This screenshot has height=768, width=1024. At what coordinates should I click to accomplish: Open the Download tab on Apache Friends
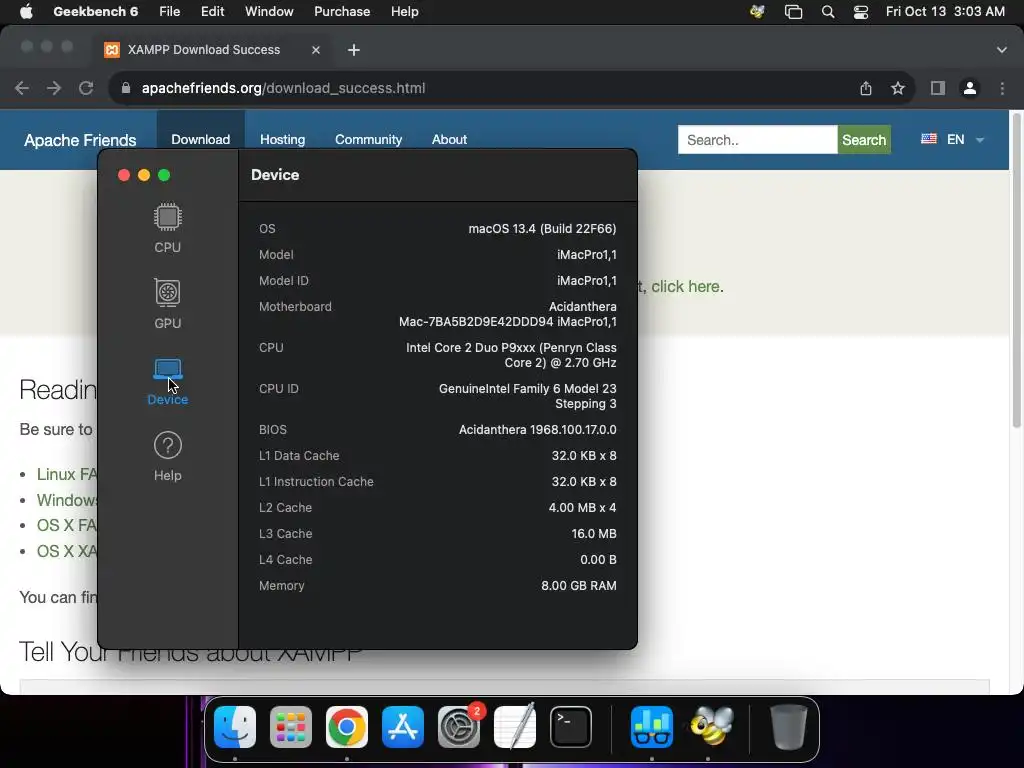pyautogui.click(x=200, y=139)
